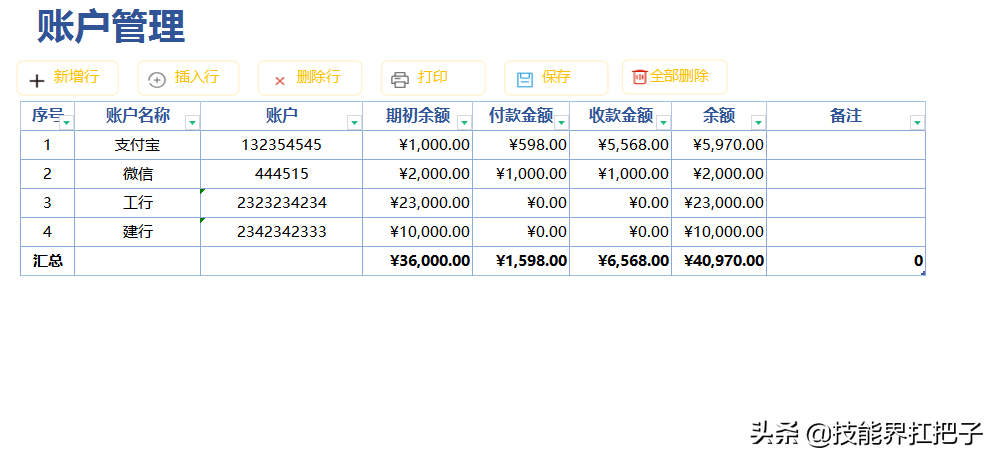Select the ¥5,970.00 balance cell

tap(719, 145)
